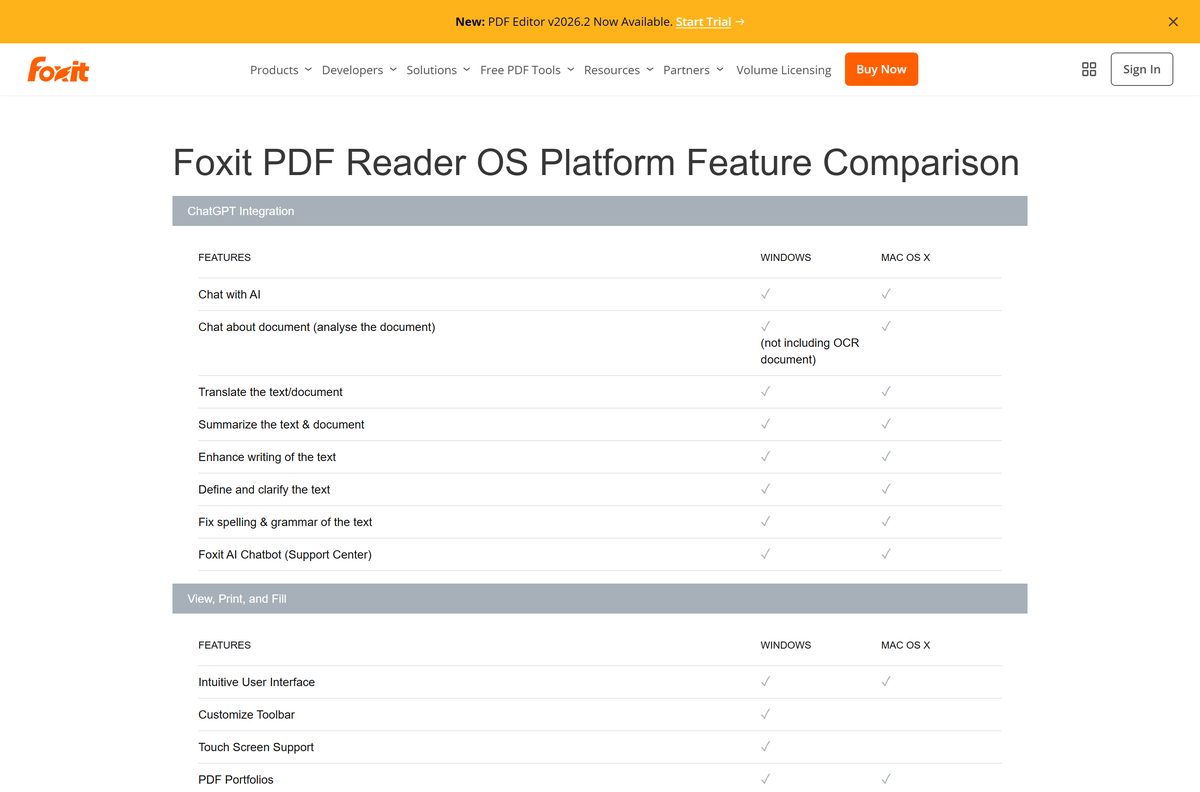Open the Developers menu
The image size is (1200, 792).
click(x=352, y=70)
